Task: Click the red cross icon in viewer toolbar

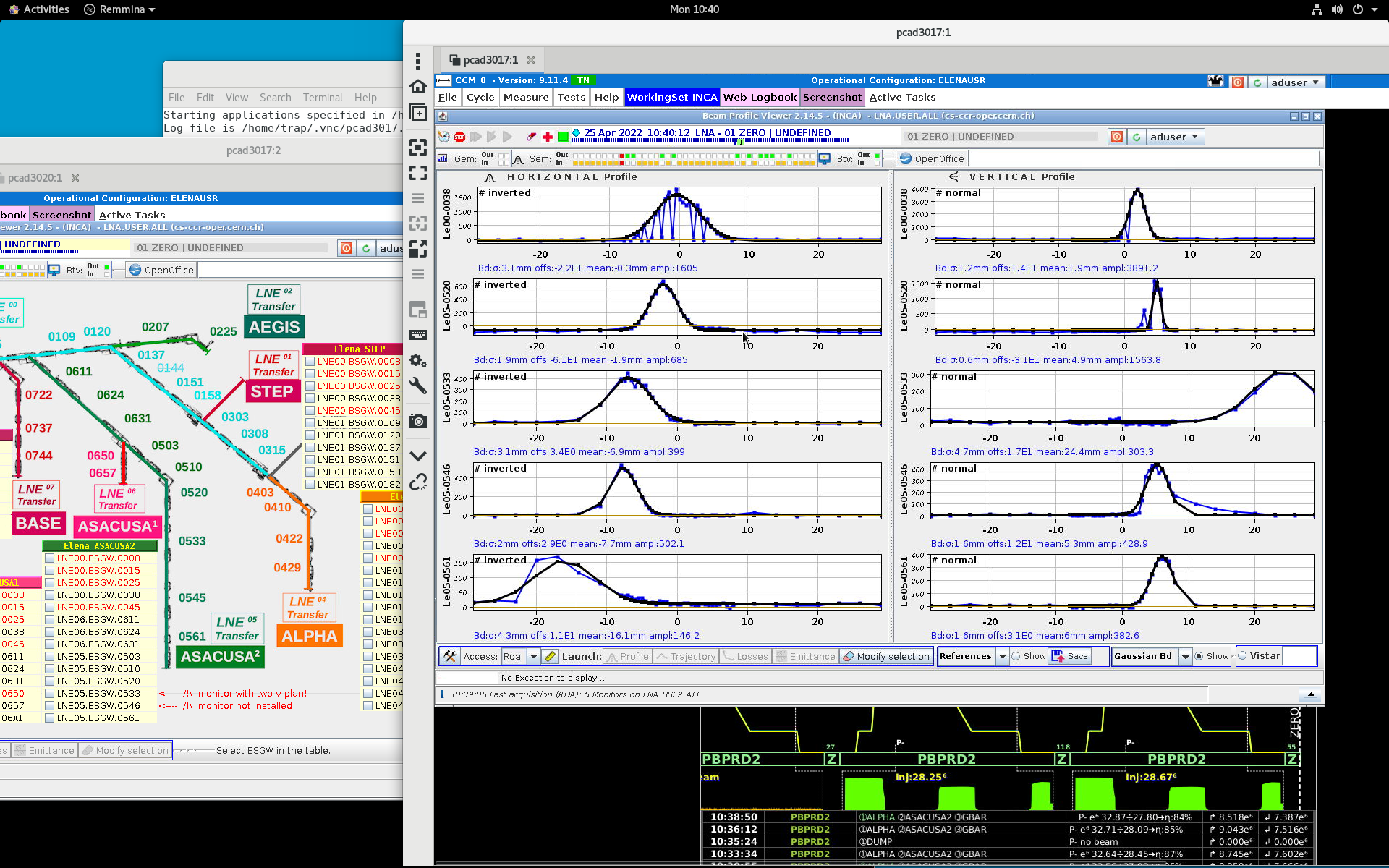Action: [548, 137]
